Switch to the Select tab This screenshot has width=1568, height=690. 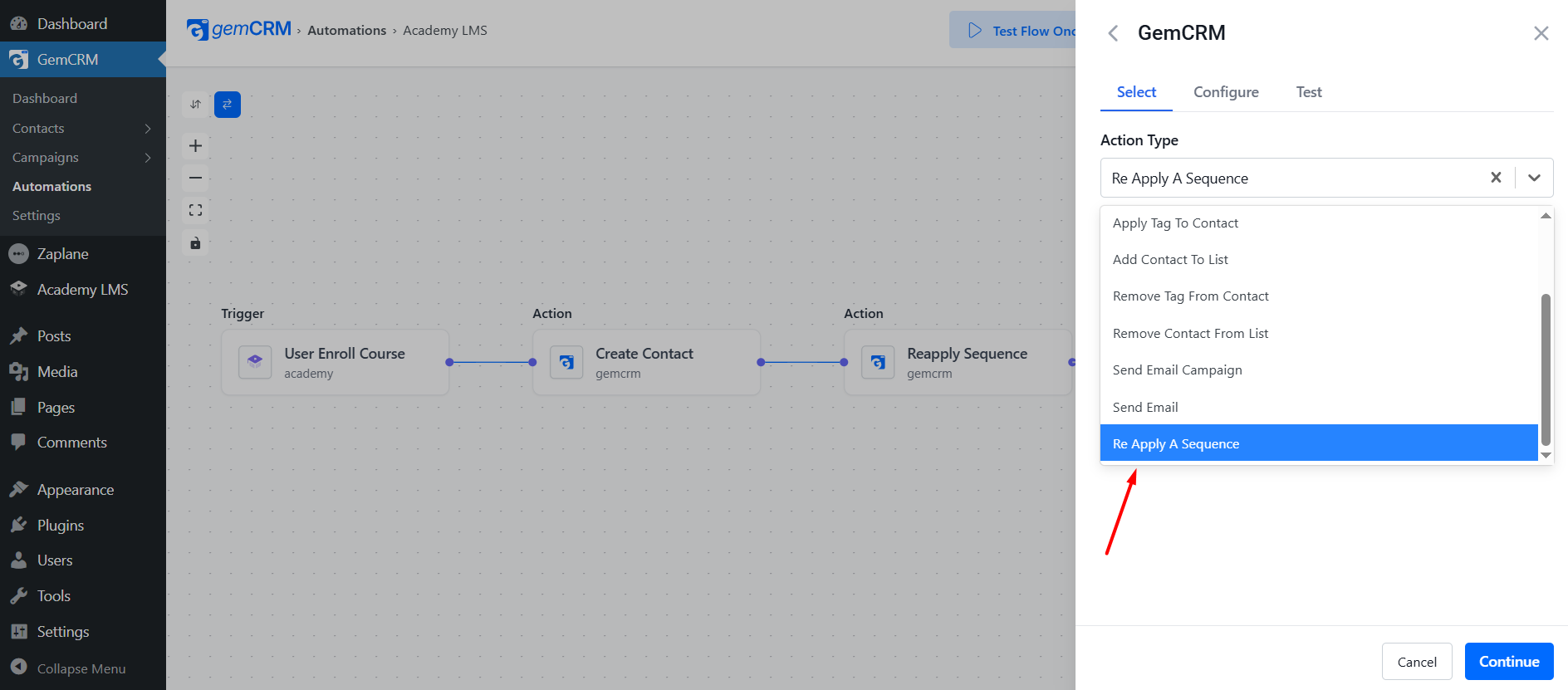coord(1136,92)
